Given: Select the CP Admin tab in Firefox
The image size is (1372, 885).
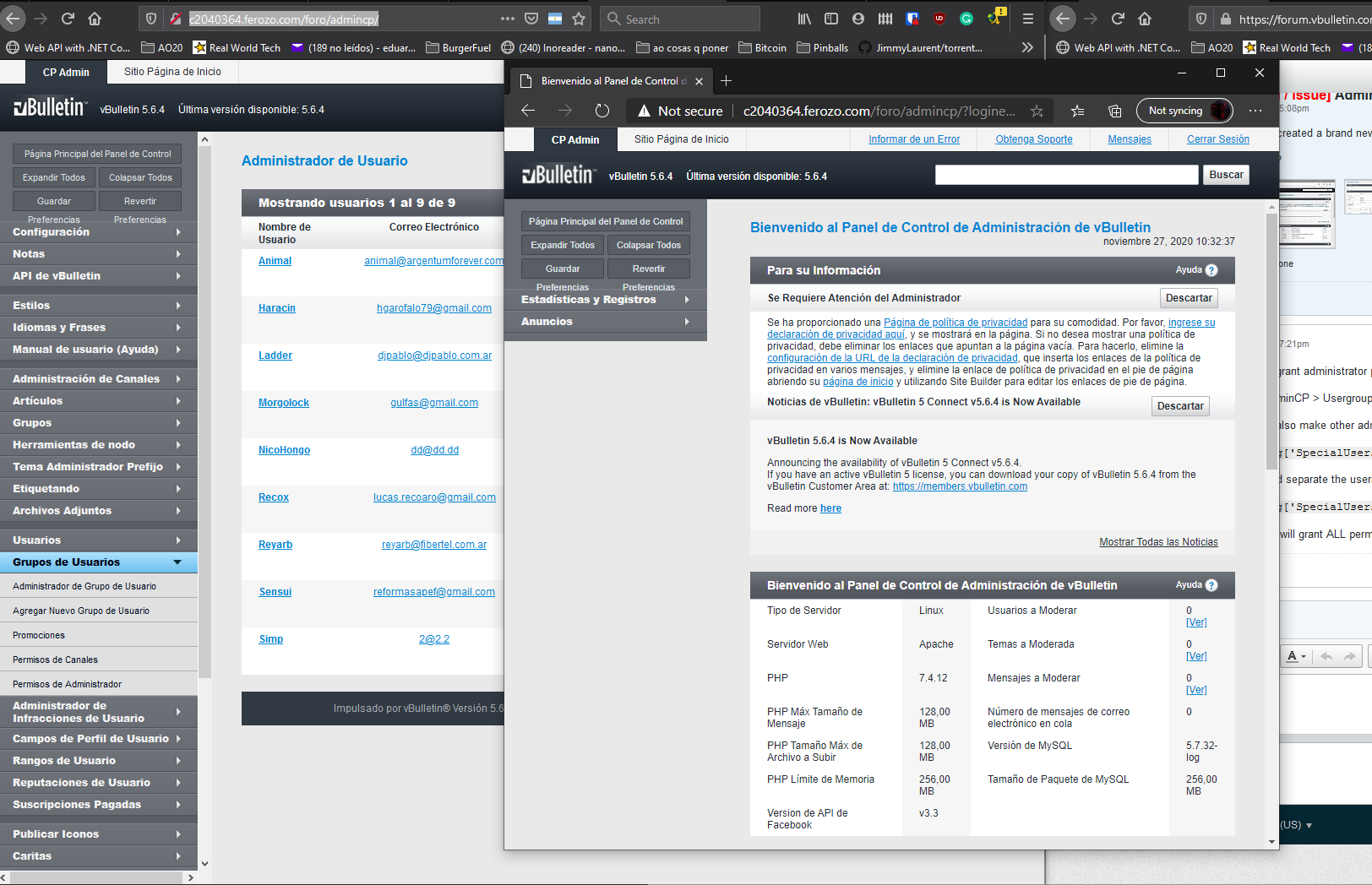Looking at the screenshot, I should (x=66, y=72).
